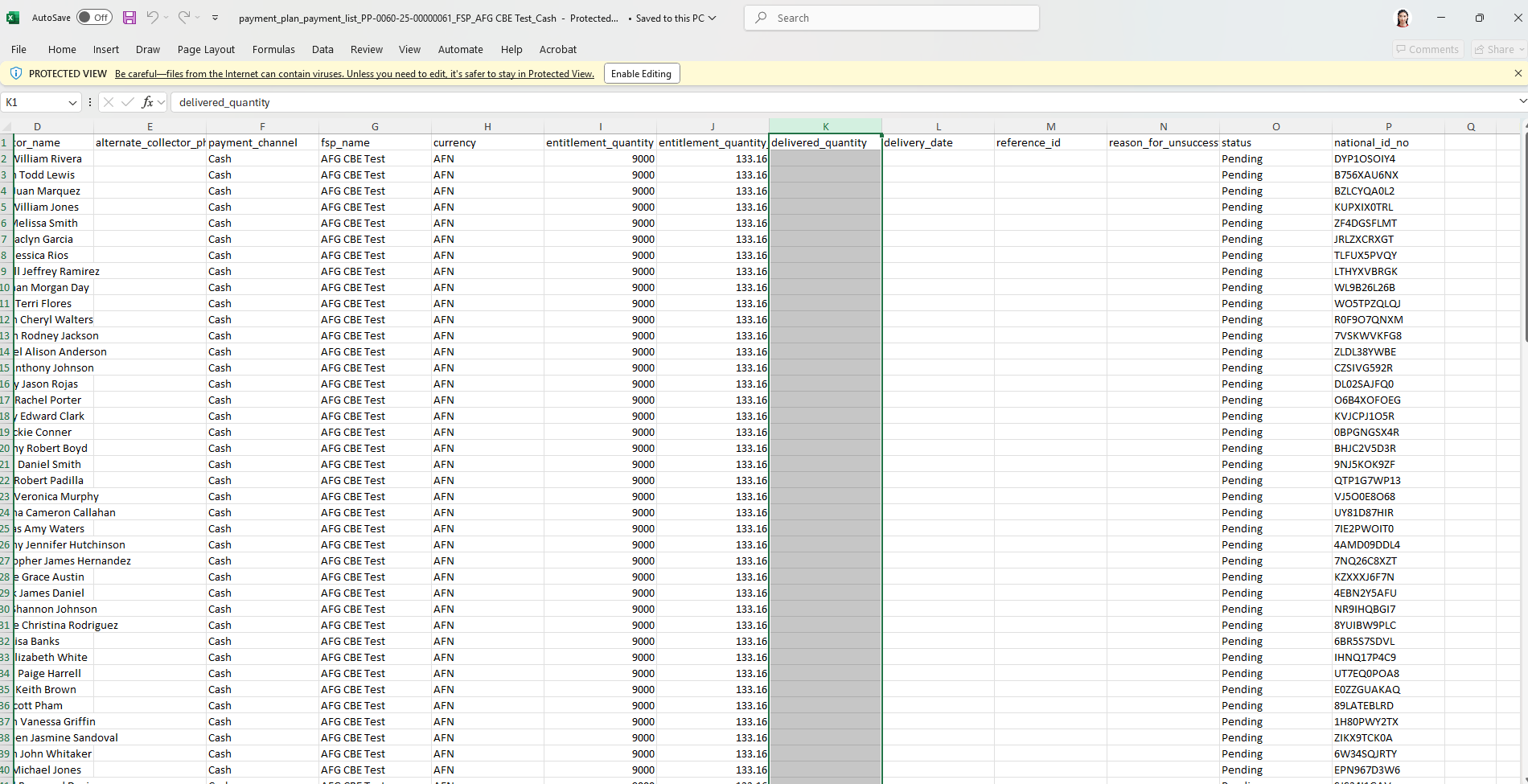Click the Protected View shield info icon
Image resolution: width=1528 pixels, height=784 pixels.
15,73
